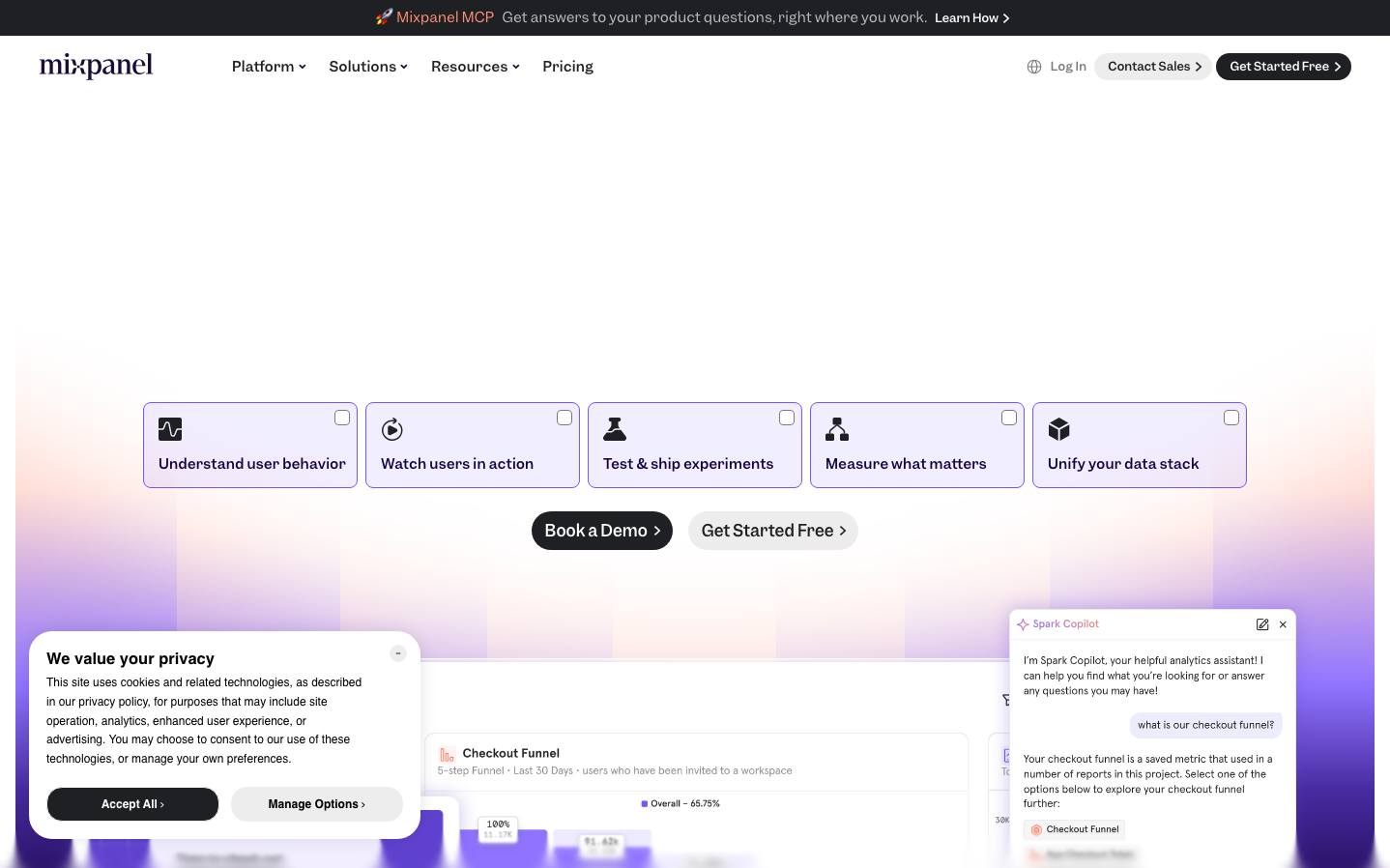Start a new chat in Spark Copilot

coord(1262,624)
